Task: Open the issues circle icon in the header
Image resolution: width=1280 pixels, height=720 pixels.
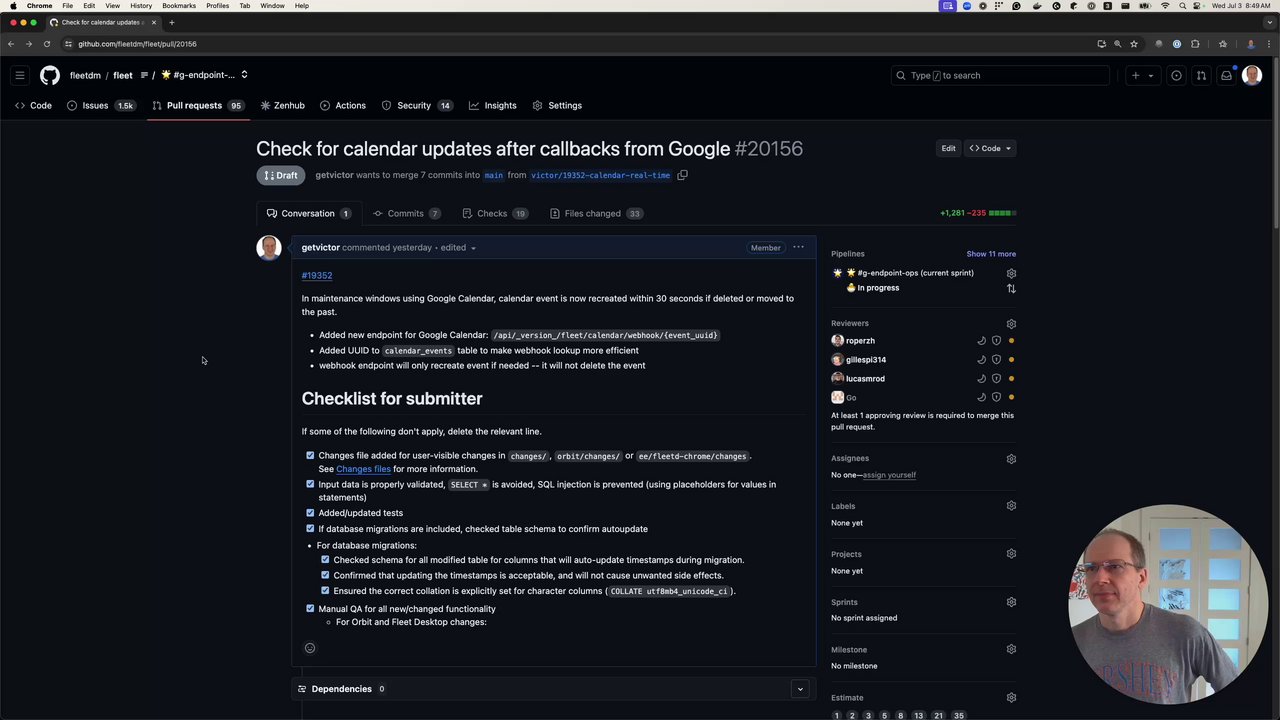Action: [x=1176, y=75]
